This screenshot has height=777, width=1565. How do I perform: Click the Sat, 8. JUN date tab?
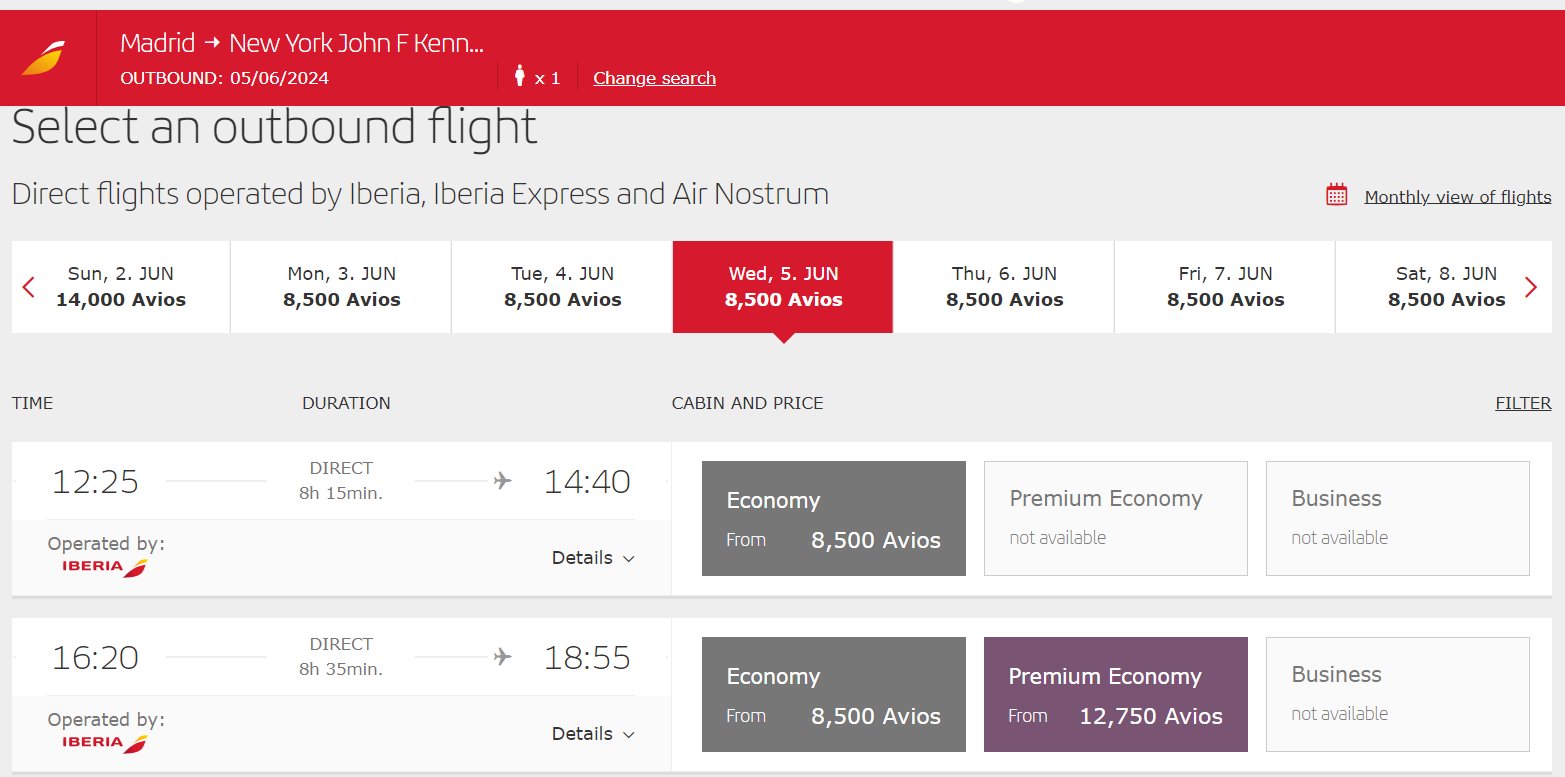[x=1446, y=286]
